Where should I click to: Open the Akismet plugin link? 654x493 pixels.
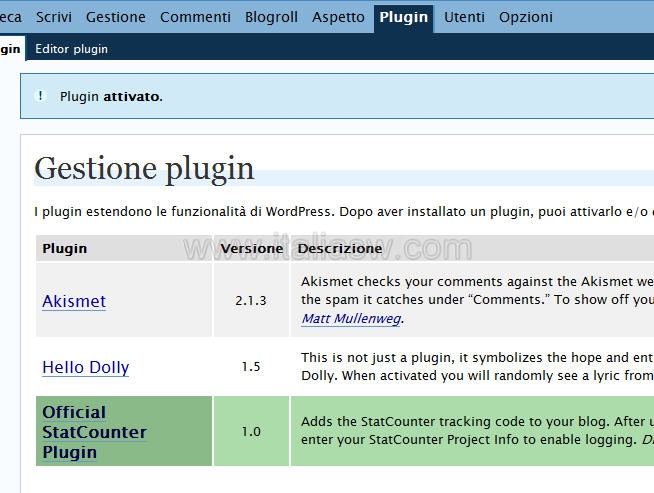pyautogui.click(x=74, y=301)
